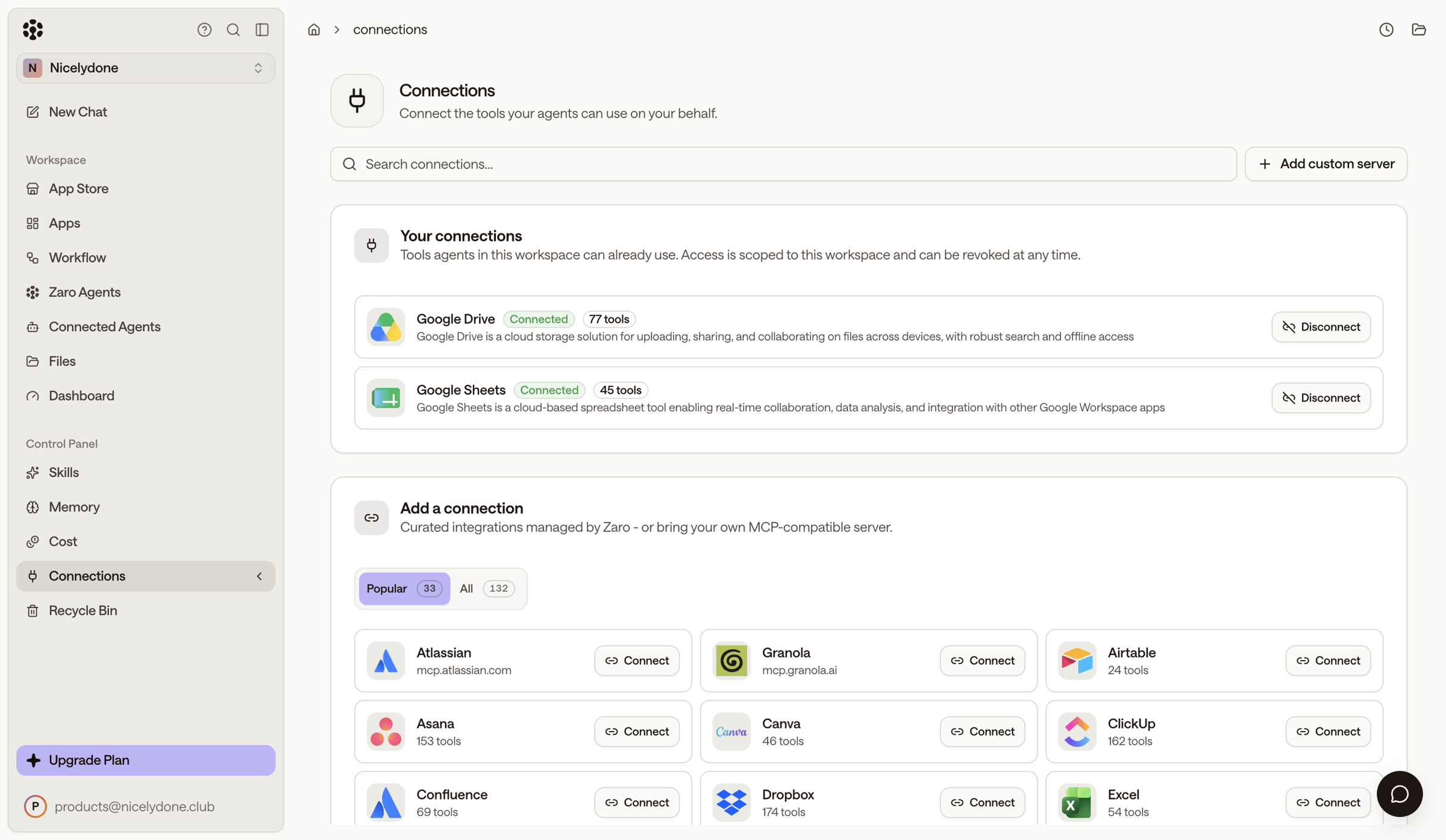Click the Nicelydone workspace avatar
This screenshot has width=1446, height=840.
[33, 68]
